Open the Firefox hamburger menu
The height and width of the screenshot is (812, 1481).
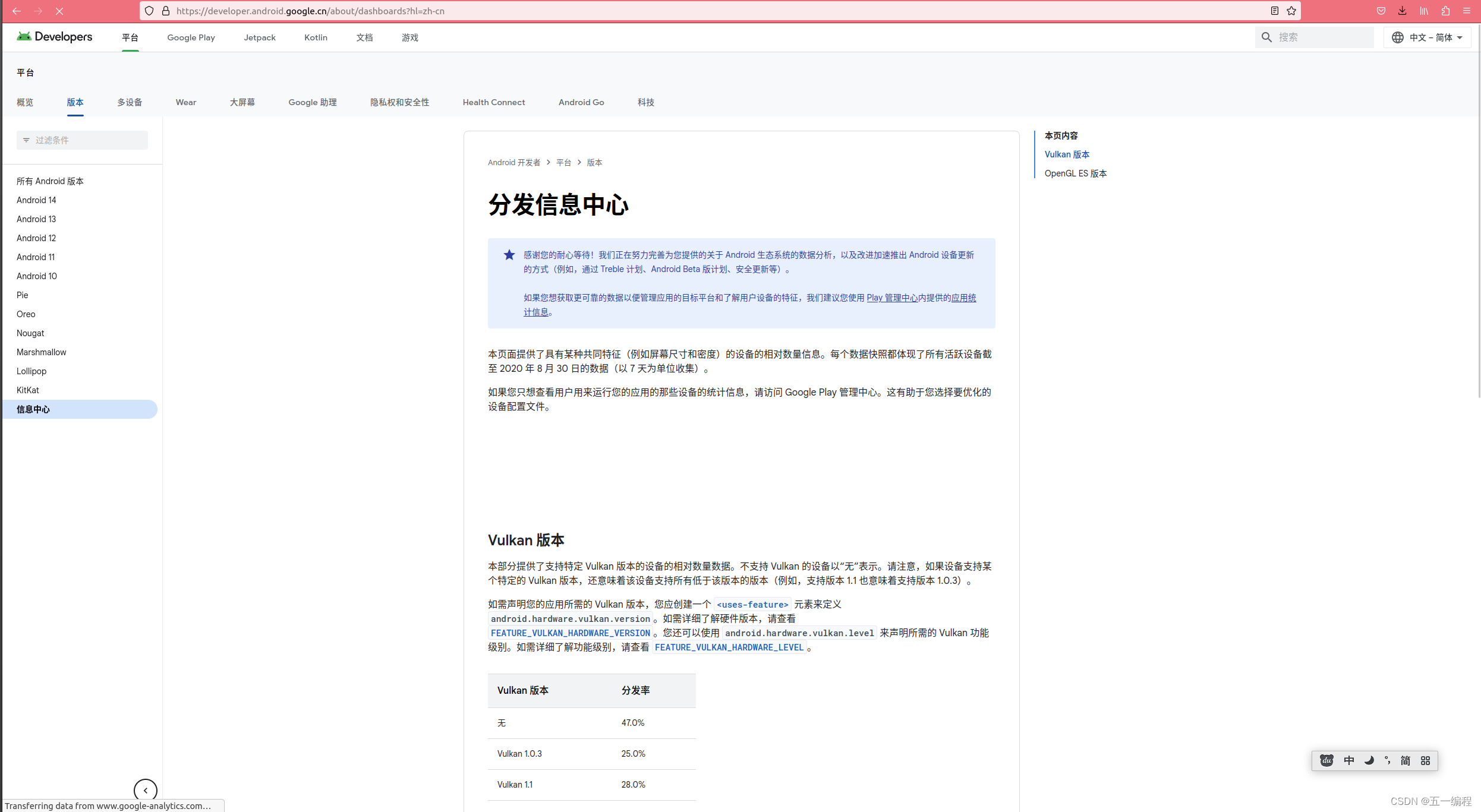click(1467, 11)
